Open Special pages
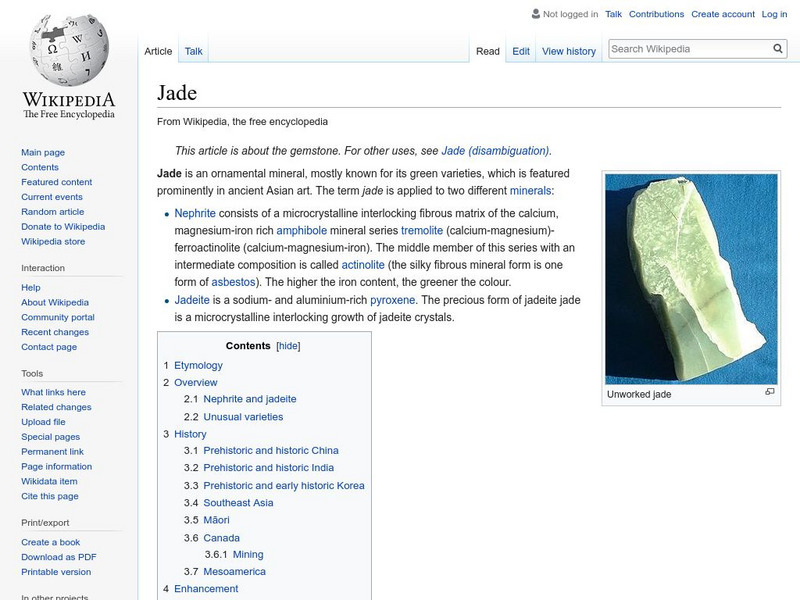The image size is (800, 600). pos(51,437)
